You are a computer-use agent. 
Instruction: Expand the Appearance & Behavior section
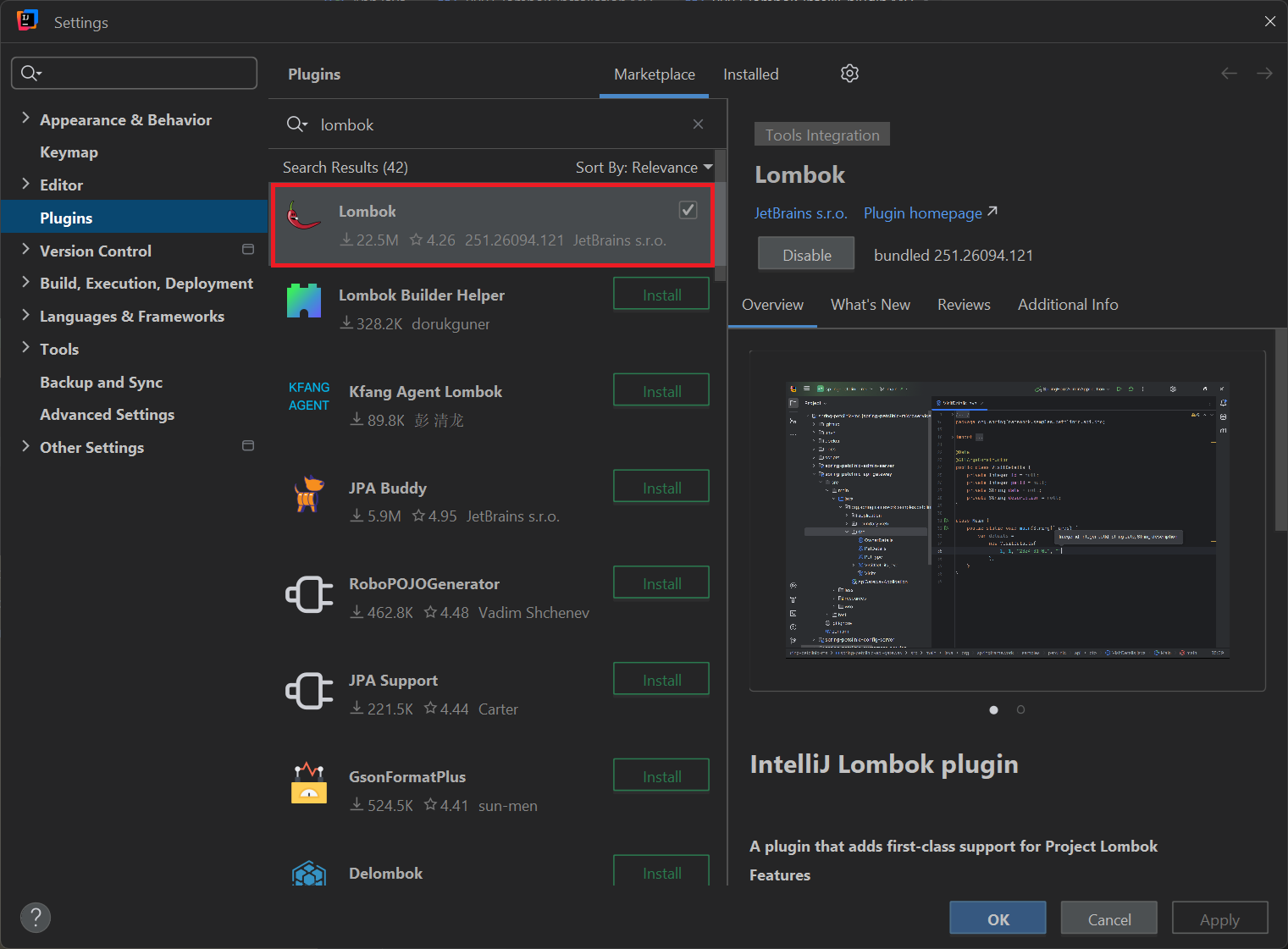tap(25, 119)
